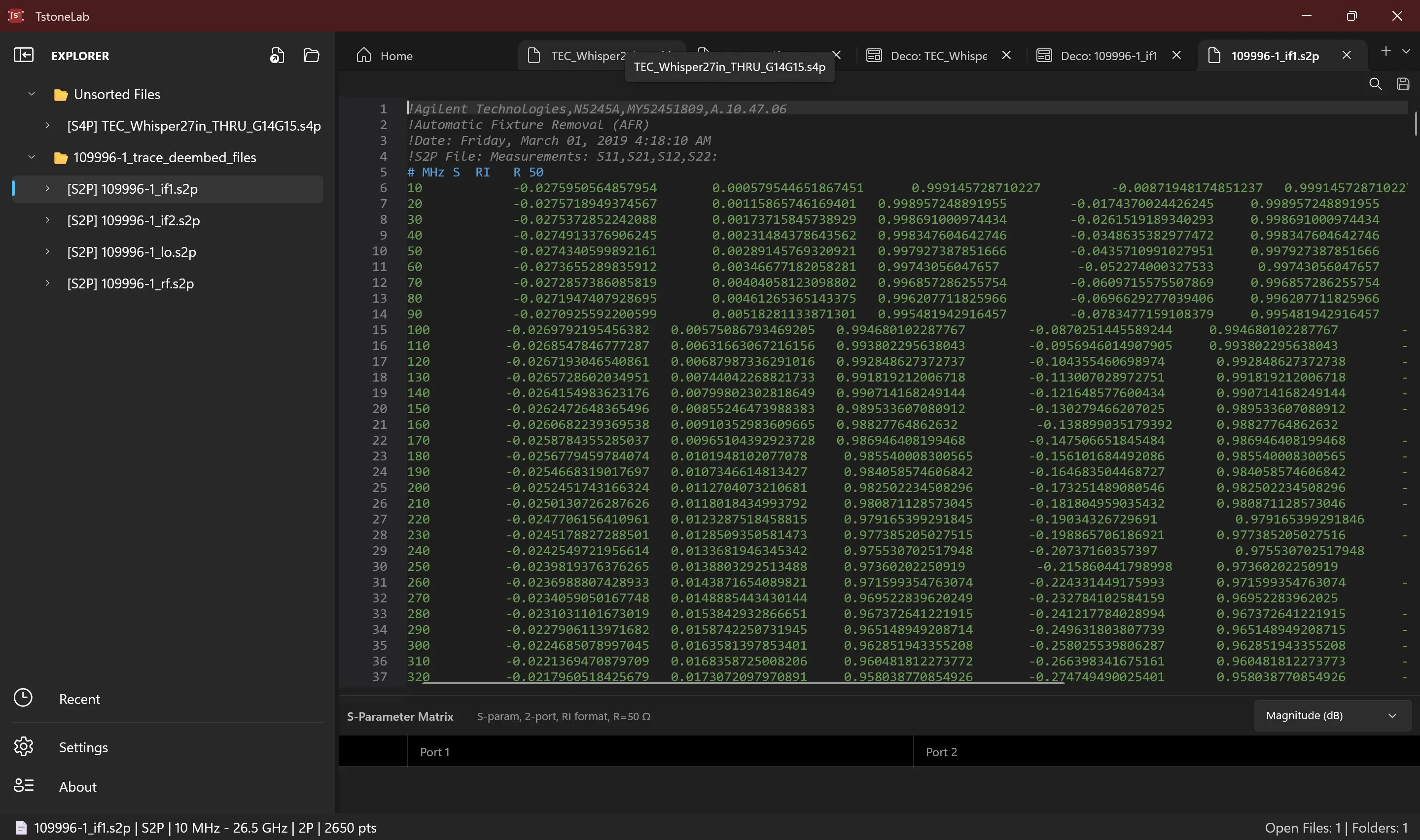This screenshot has height=840, width=1420.
Task: Click the Recent clock icon
Action: [23, 698]
